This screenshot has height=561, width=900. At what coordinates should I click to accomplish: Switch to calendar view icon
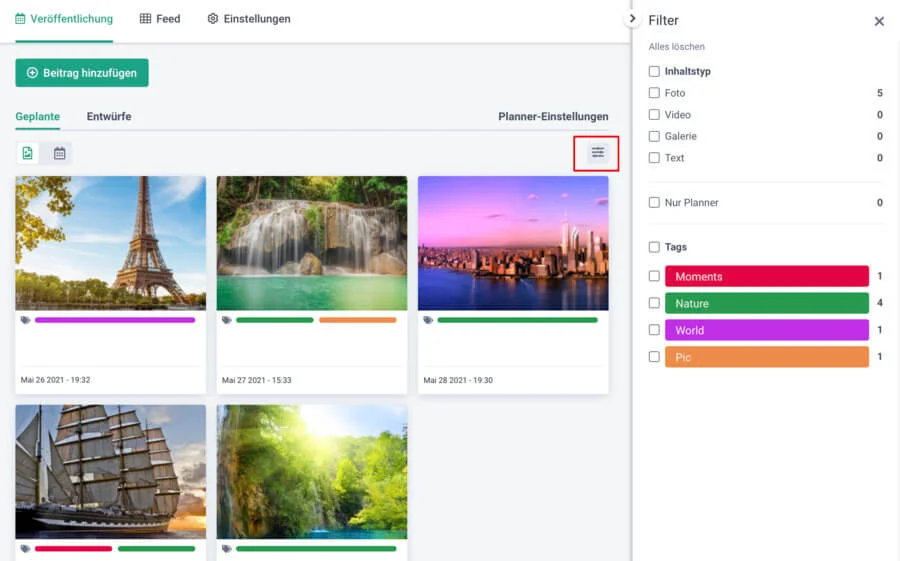pyautogui.click(x=60, y=153)
